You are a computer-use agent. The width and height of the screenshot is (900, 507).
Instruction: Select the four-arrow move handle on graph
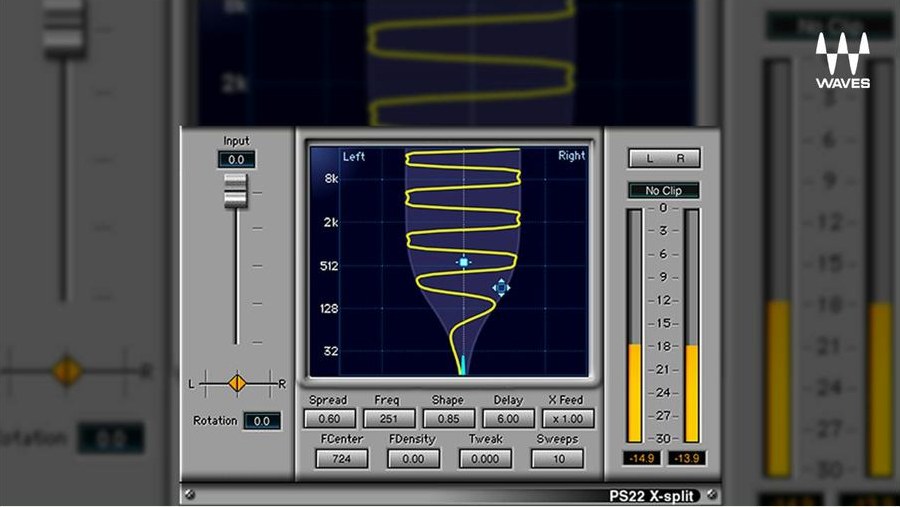(x=501, y=288)
